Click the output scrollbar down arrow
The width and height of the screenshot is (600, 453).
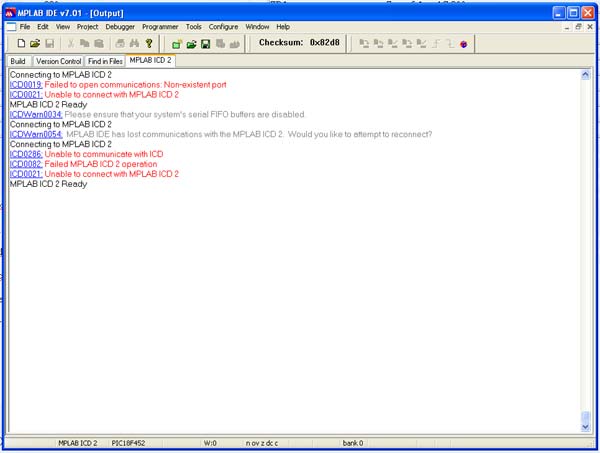click(x=585, y=427)
